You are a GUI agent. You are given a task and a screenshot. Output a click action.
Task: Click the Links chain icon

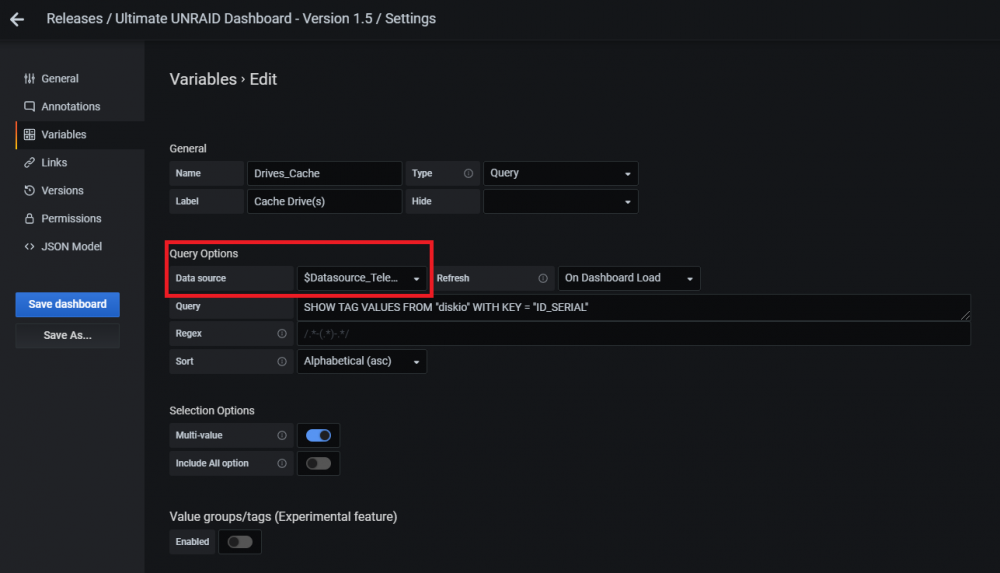click(x=29, y=163)
